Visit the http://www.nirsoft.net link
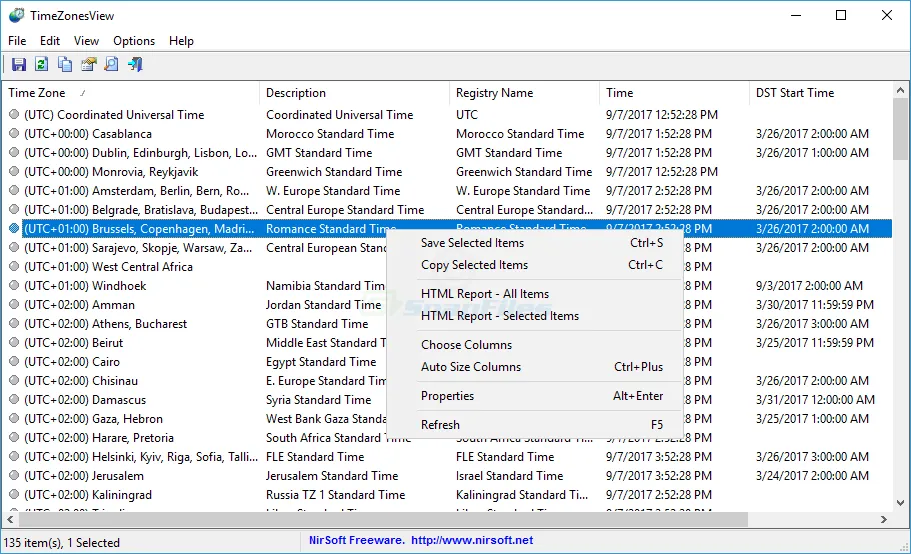 (x=472, y=540)
